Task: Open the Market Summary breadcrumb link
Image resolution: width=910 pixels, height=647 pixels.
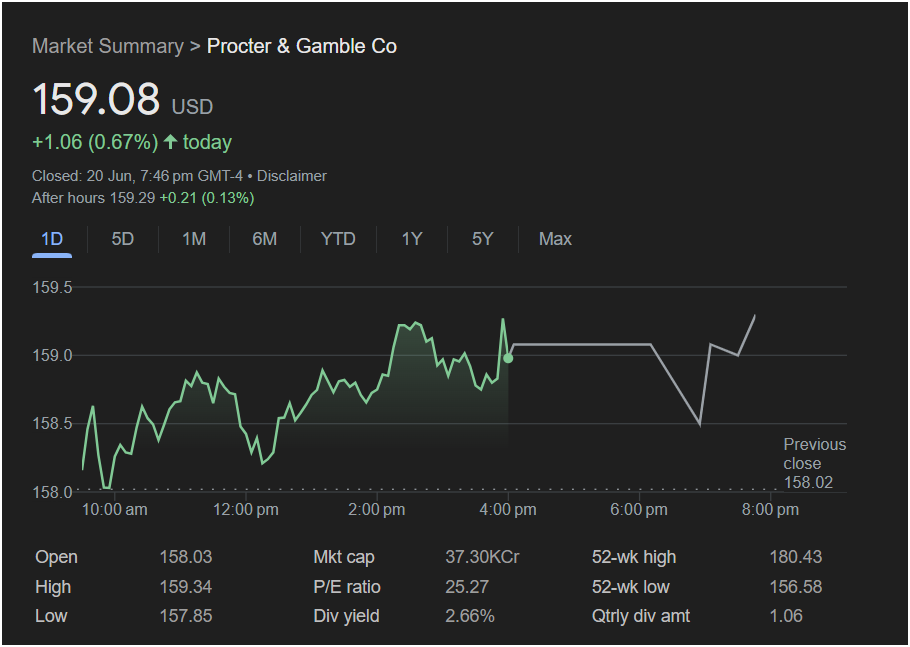Action: (x=108, y=46)
